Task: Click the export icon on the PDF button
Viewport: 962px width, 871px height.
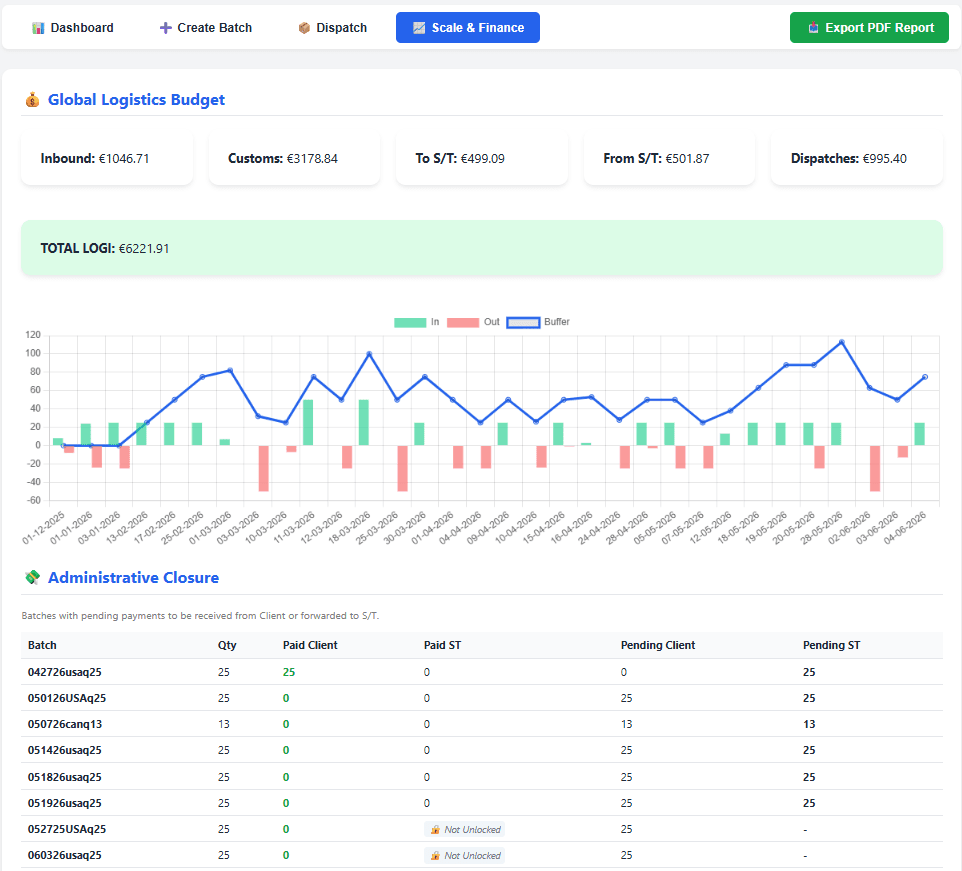Action: click(x=813, y=28)
